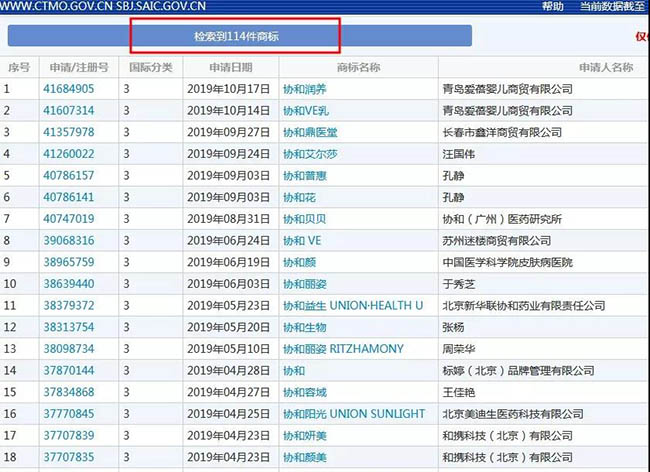The height and width of the screenshot is (472, 650).
Task: View trademark 协和益生 UNION·HEALTH U
Action: coord(353,305)
